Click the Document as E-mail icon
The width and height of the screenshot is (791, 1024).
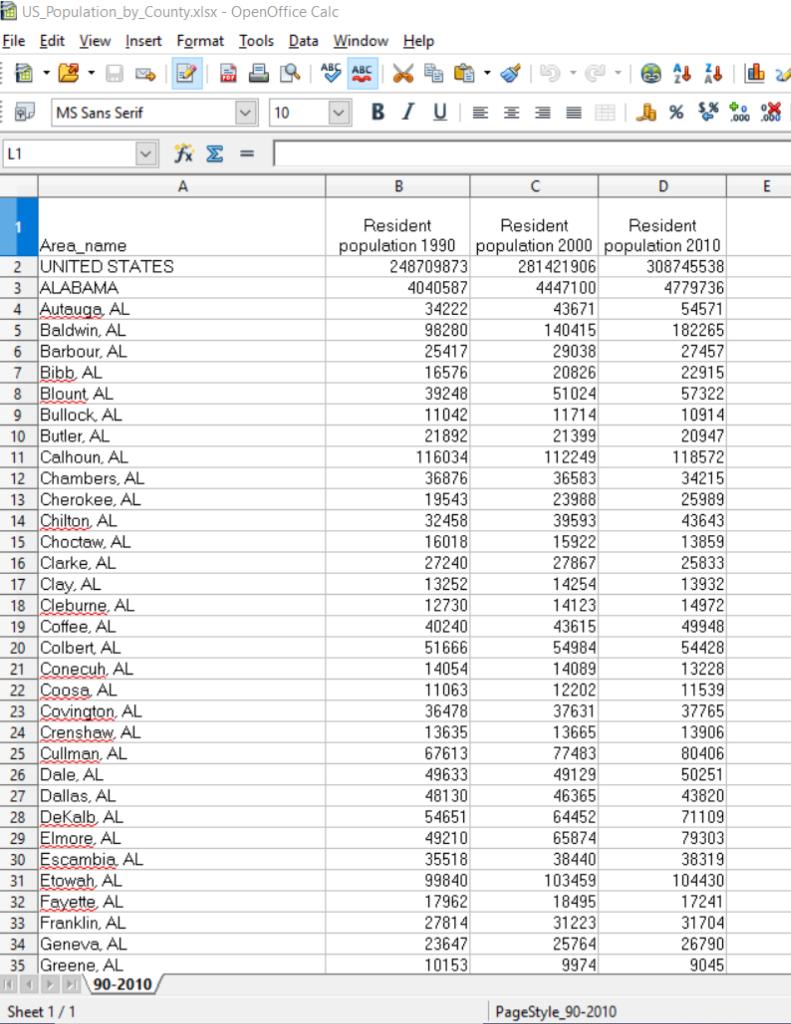click(145, 73)
